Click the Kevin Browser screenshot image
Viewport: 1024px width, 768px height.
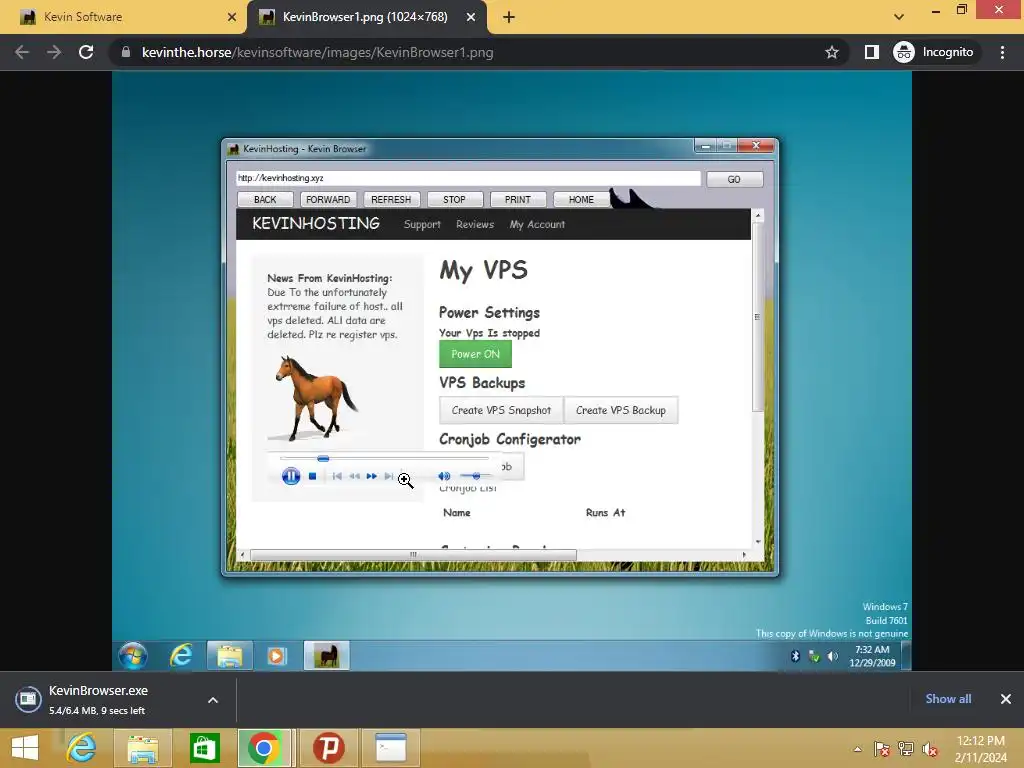[x=512, y=371]
